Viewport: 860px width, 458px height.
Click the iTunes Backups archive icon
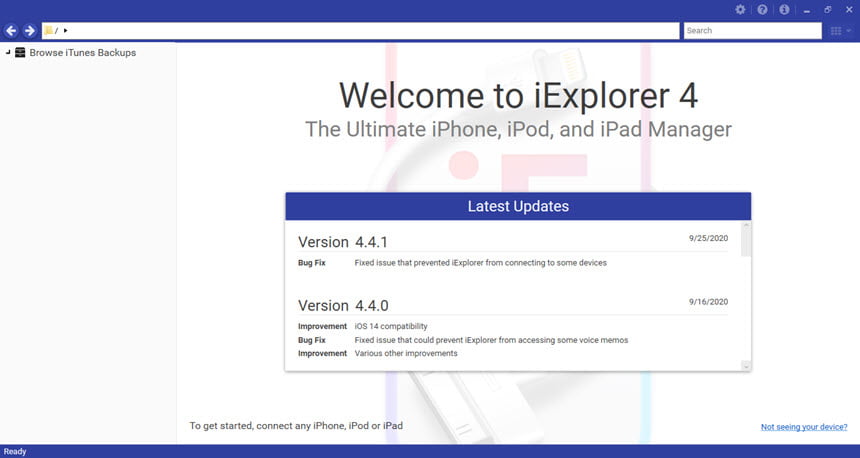[x=20, y=53]
